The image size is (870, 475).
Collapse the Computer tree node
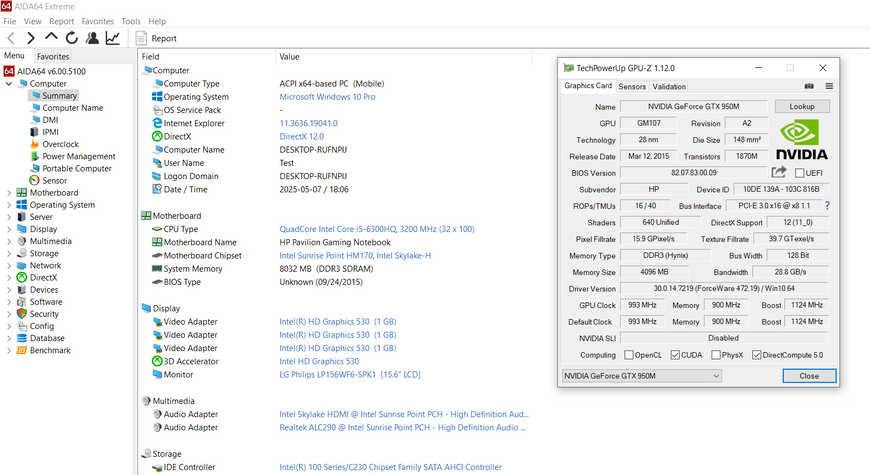pos(8,84)
